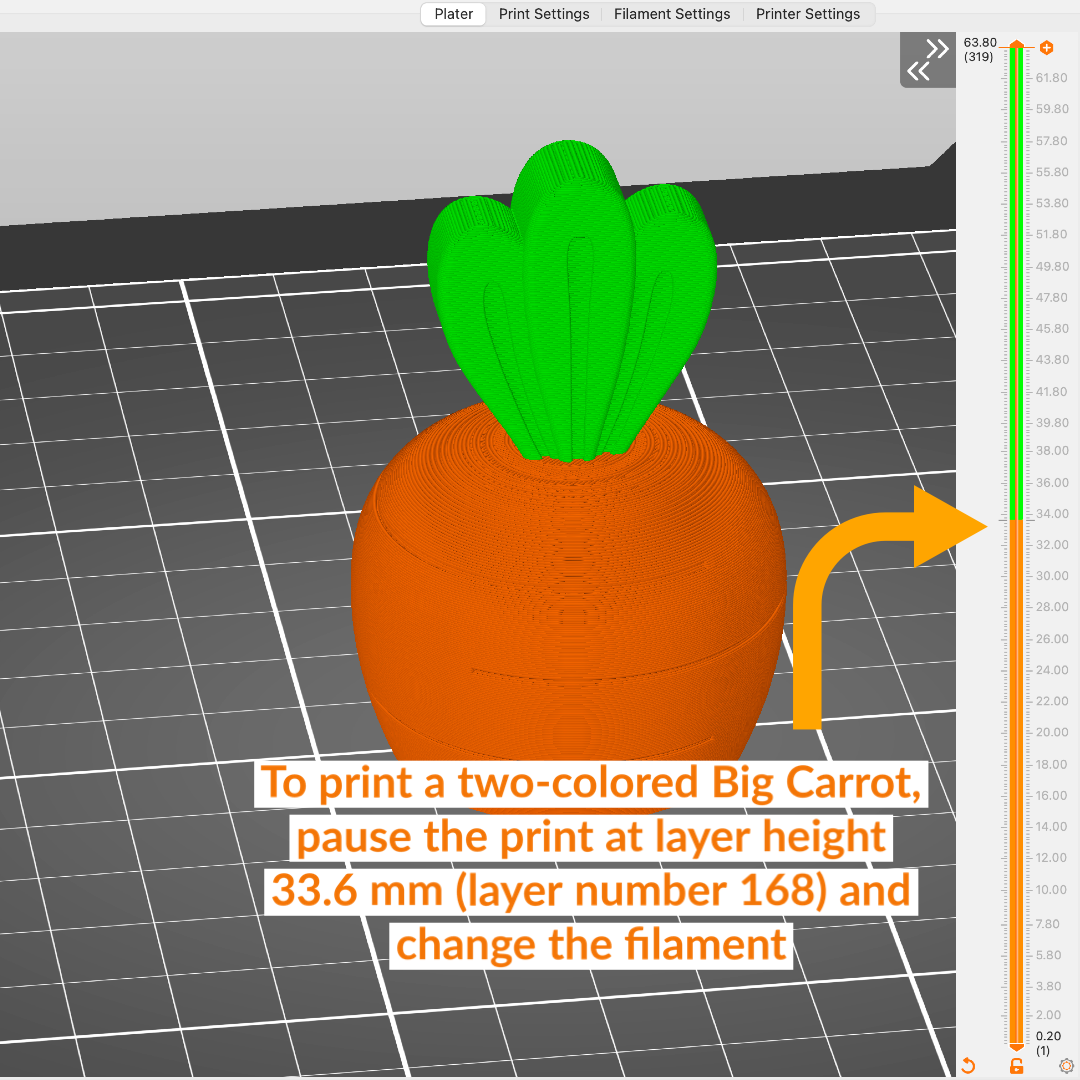Click the lower double chevron arrow icon
Screen dimensions: 1080x1080
click(919, 72)
